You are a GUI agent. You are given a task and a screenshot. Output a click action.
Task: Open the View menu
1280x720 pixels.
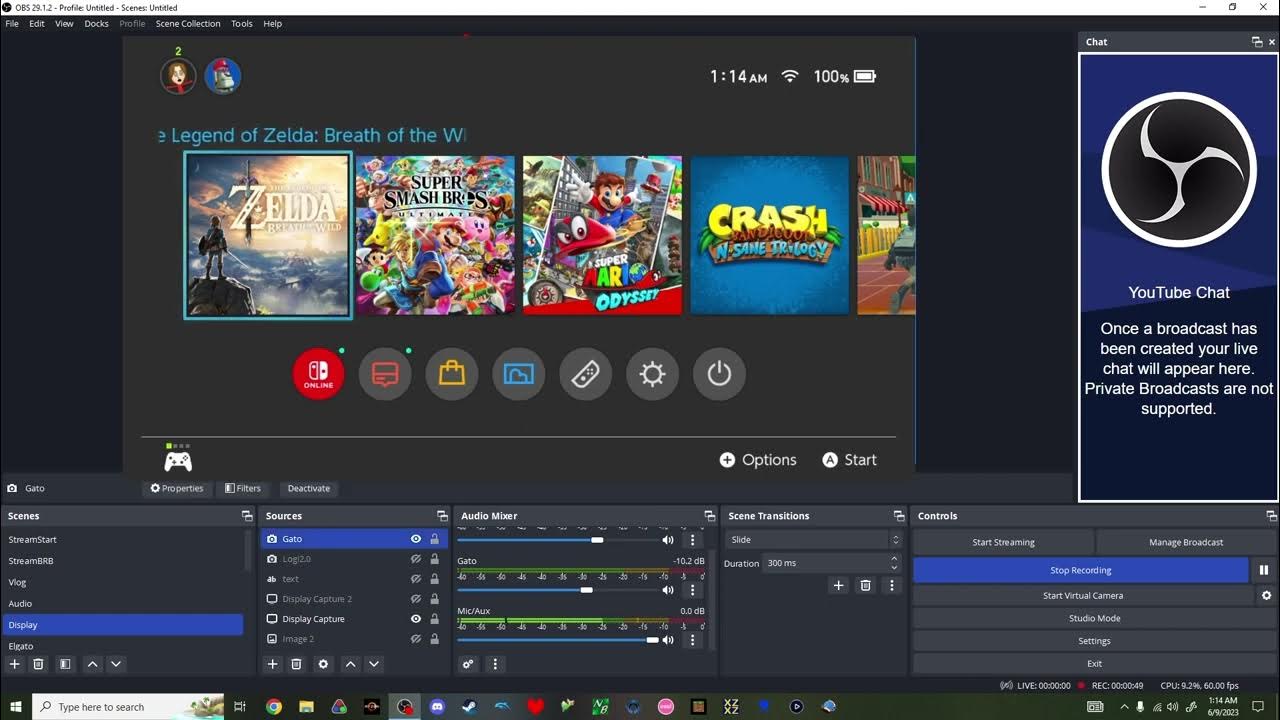coord(64,23)
